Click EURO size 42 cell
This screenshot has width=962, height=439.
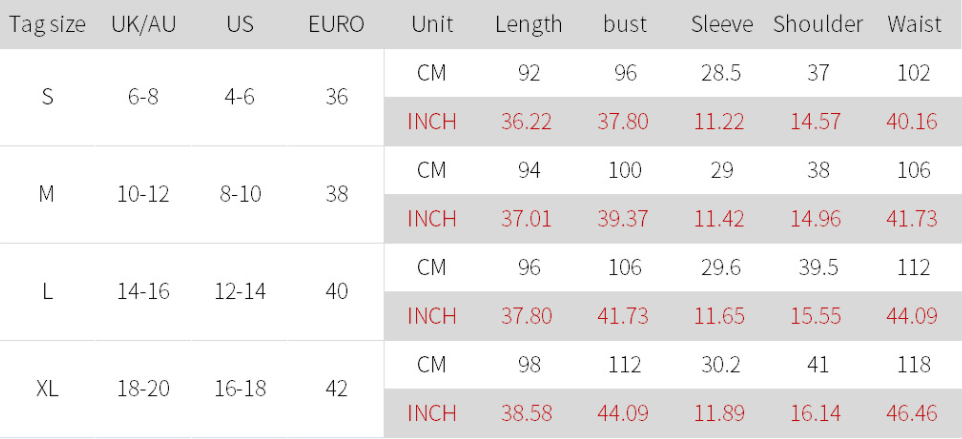337,389
